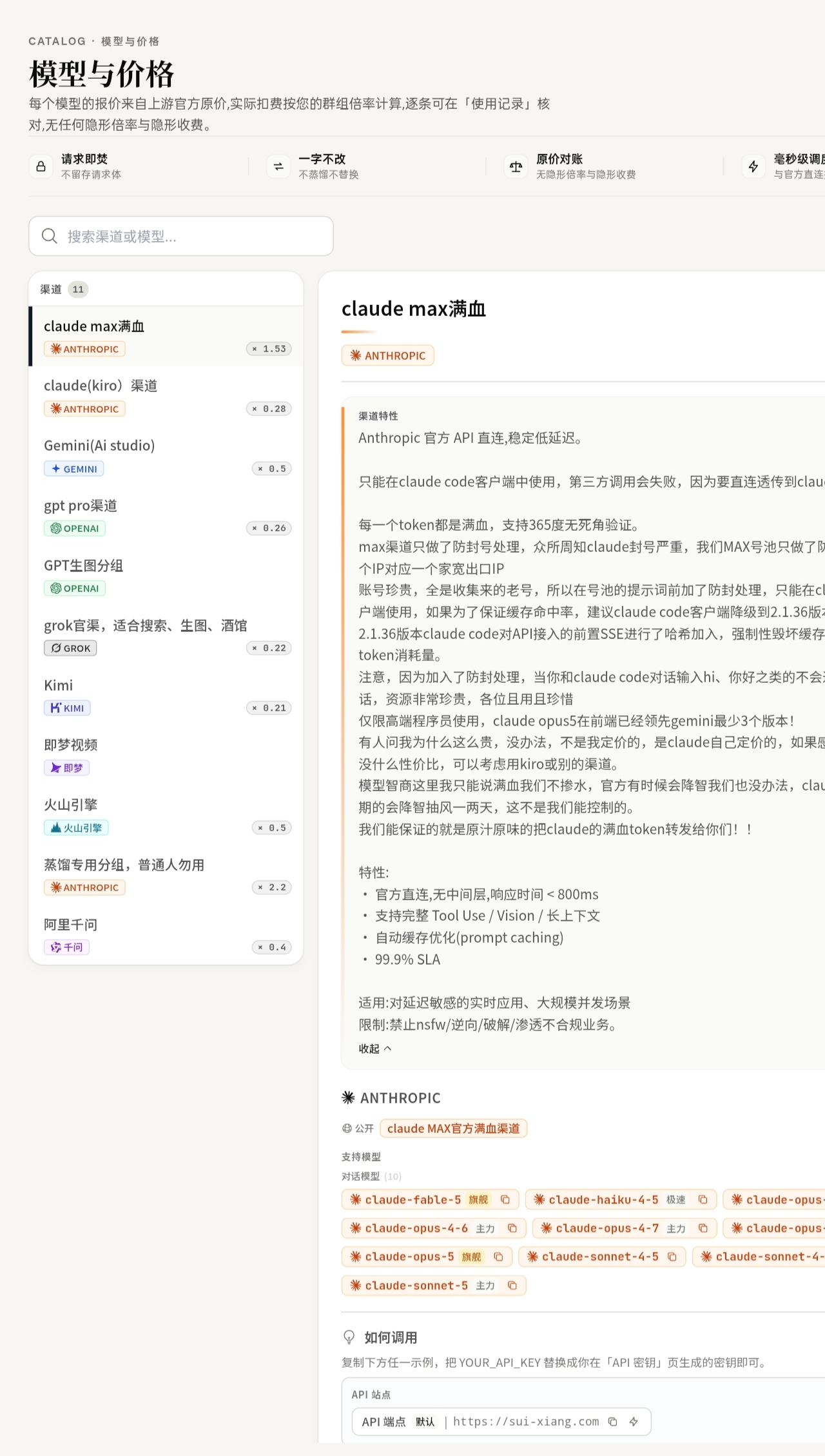This screenshot has height=1456, width=825.
Task: Click the lightbulb icon beside 如何调用
Action: click(x=349, y=1337)
